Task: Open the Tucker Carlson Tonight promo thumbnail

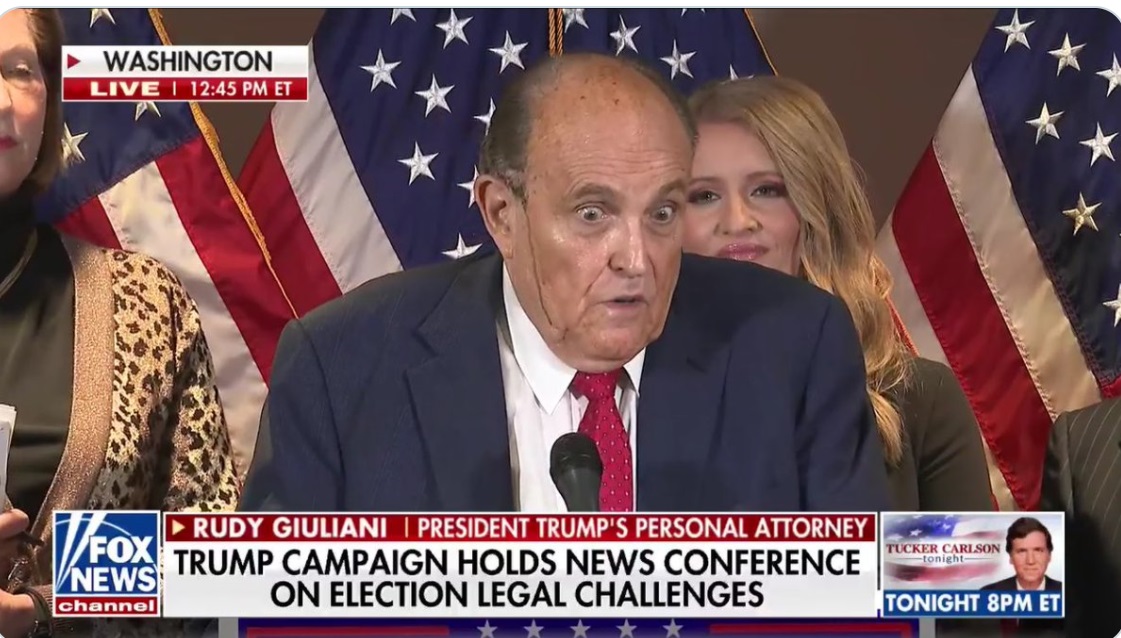Action: coord(973,551)
